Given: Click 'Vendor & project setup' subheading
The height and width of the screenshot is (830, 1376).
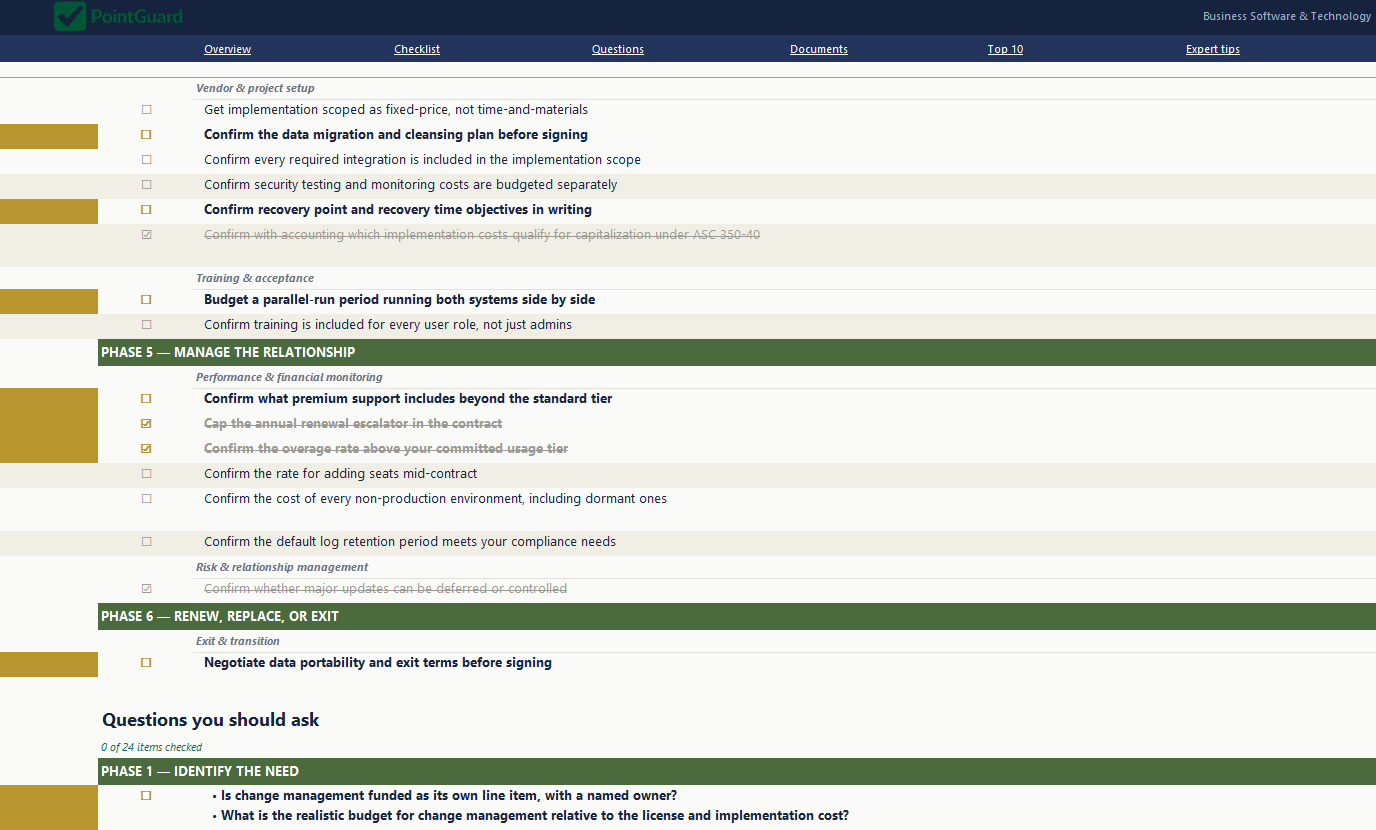Looking at the screenshot, I should click(255, 88).
